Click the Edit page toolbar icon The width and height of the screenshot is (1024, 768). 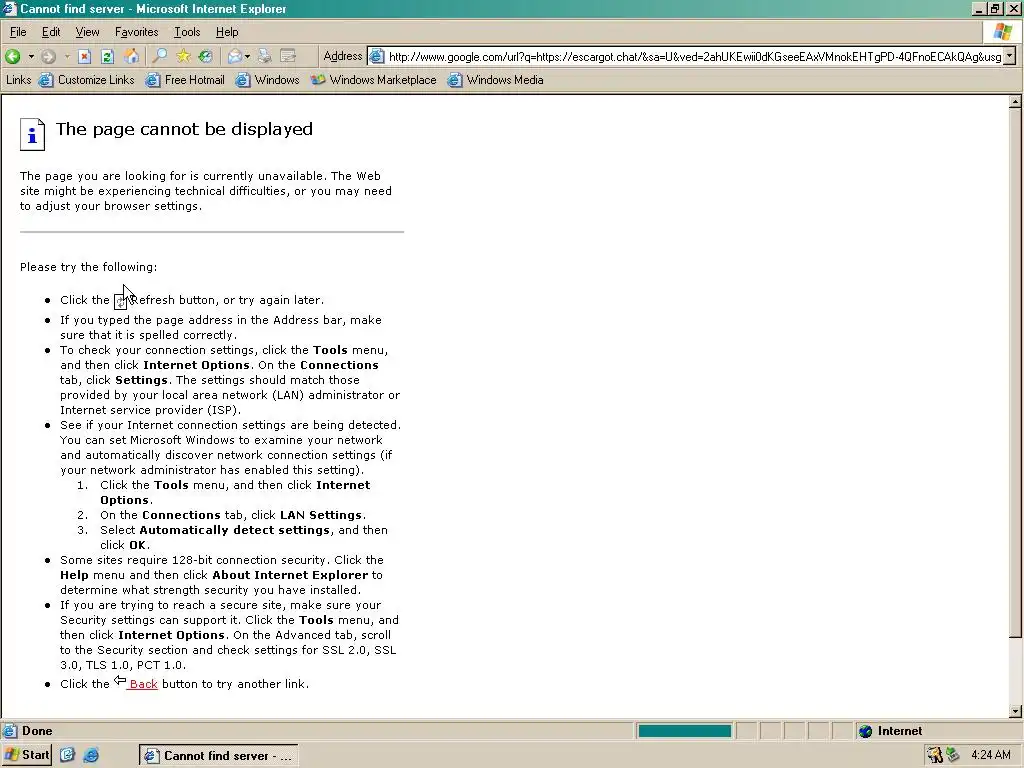[288, 56]
